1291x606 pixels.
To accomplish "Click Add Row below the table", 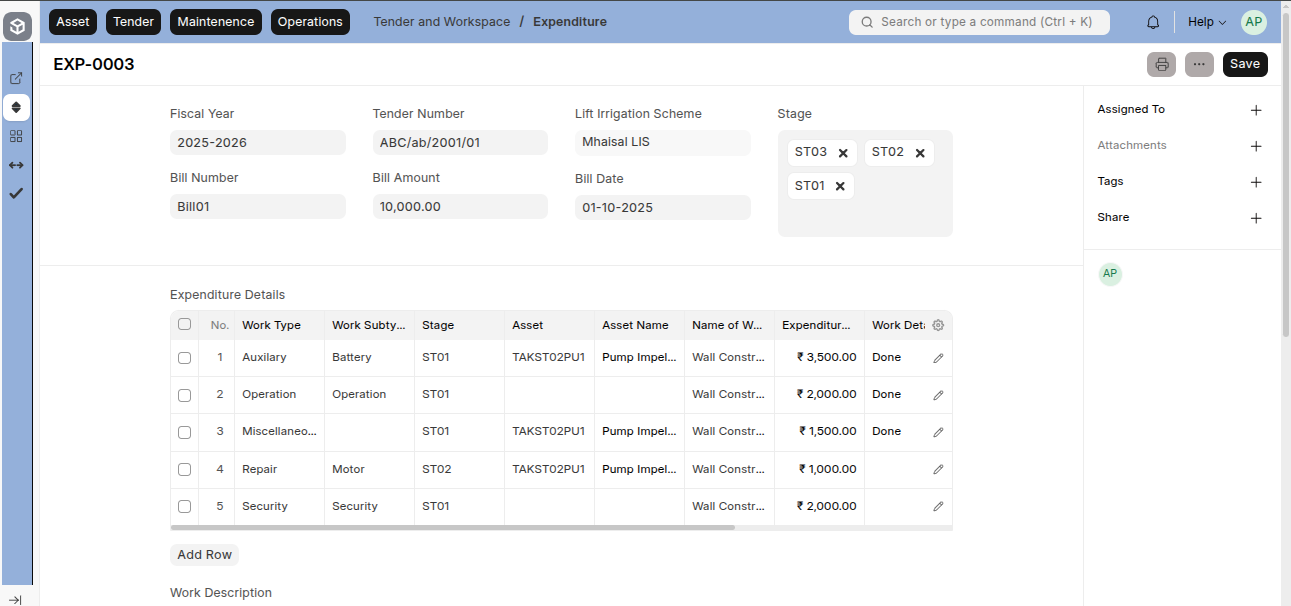I will point(204,555).
